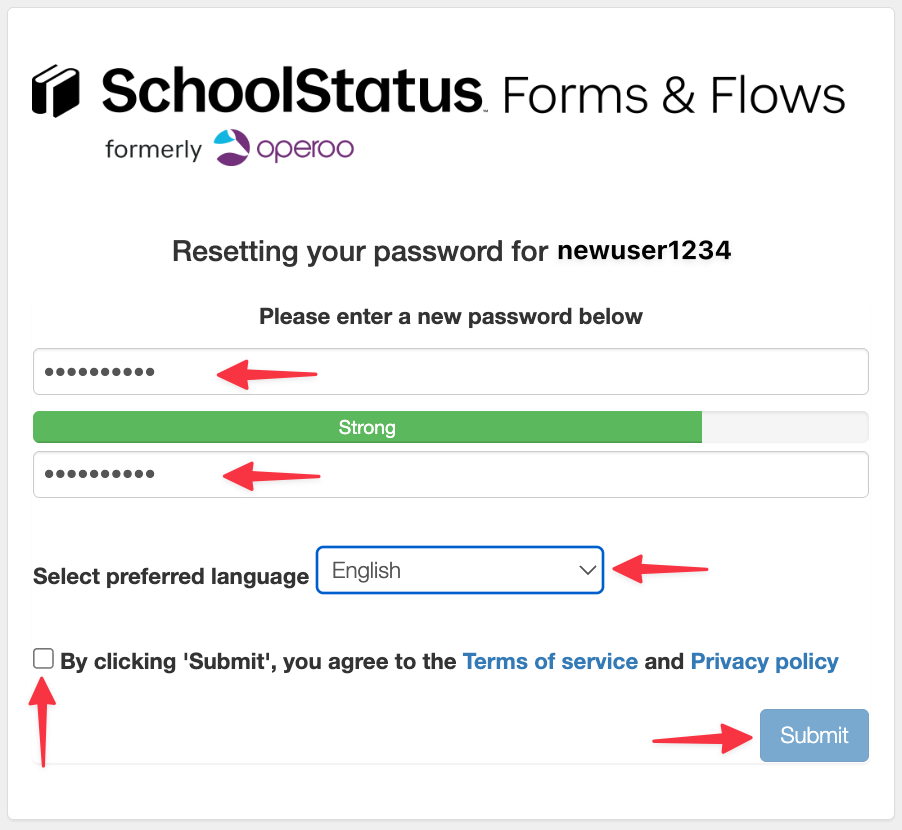Click 'Please enter a new password below' heading
Screen dimensions: 902x830
coord(451,317)
